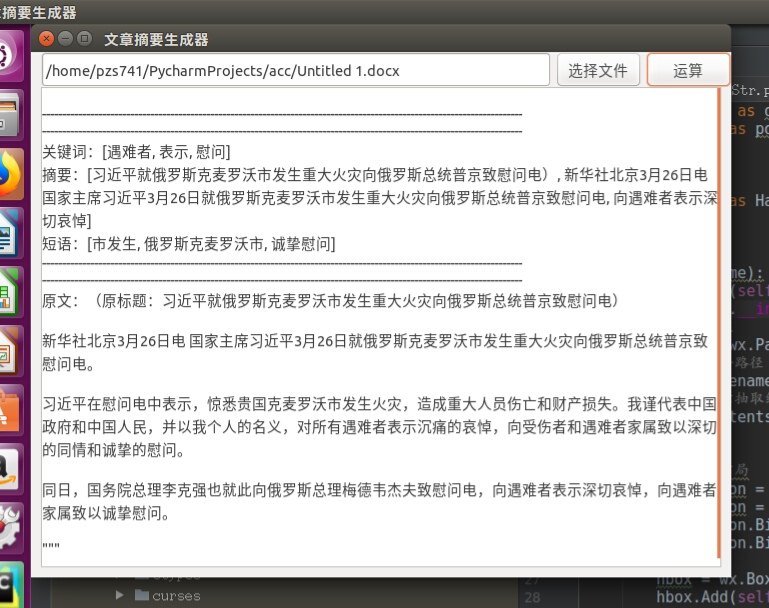Click the 文章摘要生成器 window title
Image resolution: width=769 pixels, height=608 pixels.
156,39
